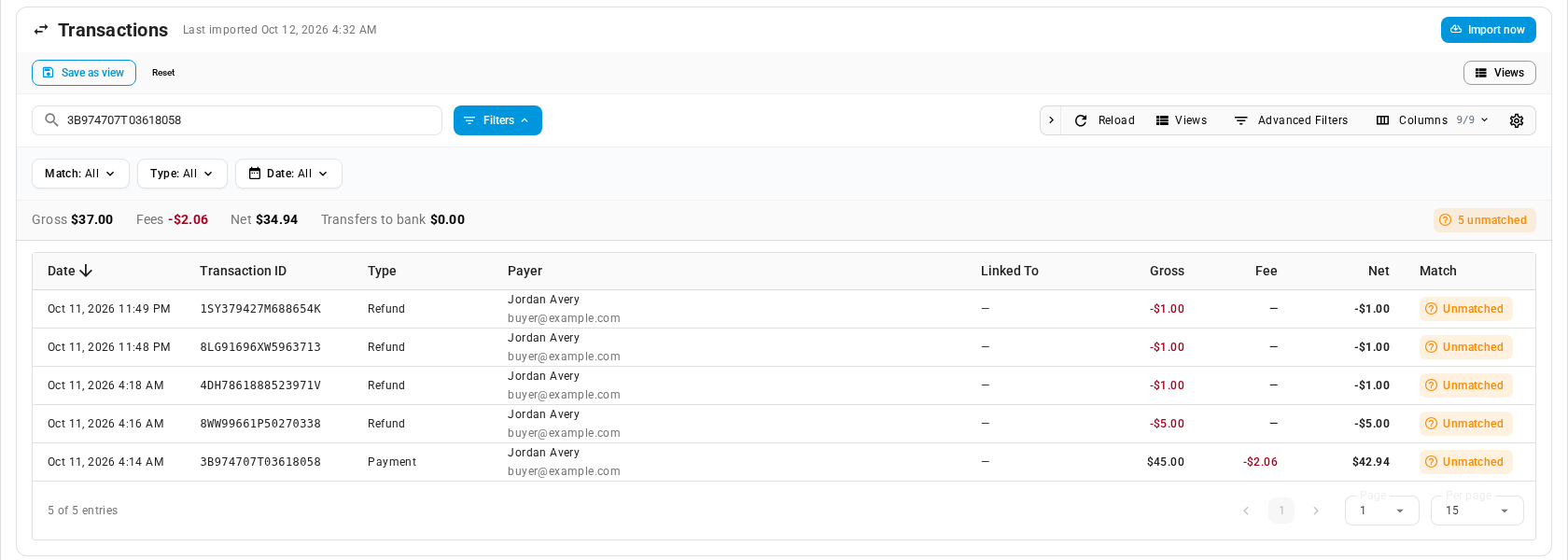The width and height of the screenshot is (1568, 560).
Task: Go to next page arrow
Action: coord(1316,511)
